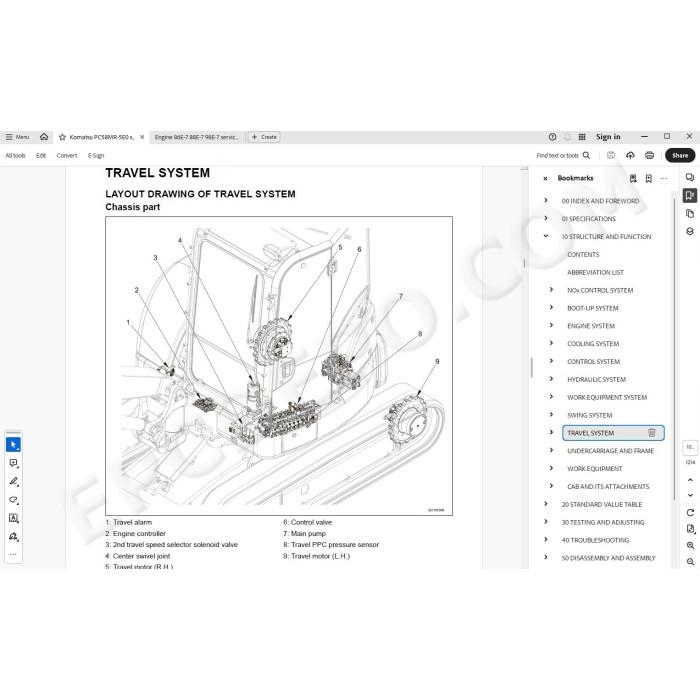Open CONTENTS bookmark

[x=583, y=254]
